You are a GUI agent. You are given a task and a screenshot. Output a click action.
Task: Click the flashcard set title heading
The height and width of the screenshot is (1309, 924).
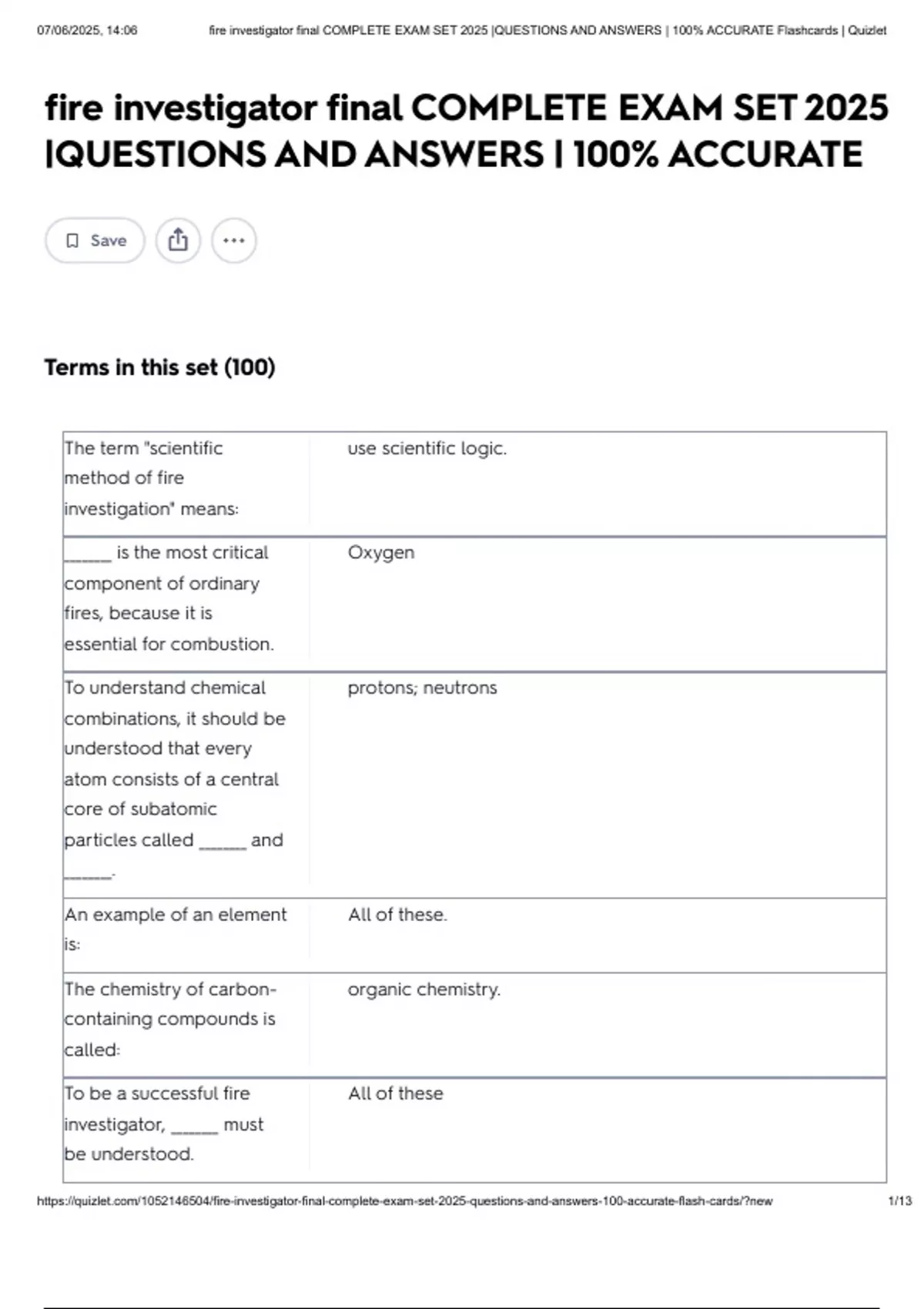[466, 131]
